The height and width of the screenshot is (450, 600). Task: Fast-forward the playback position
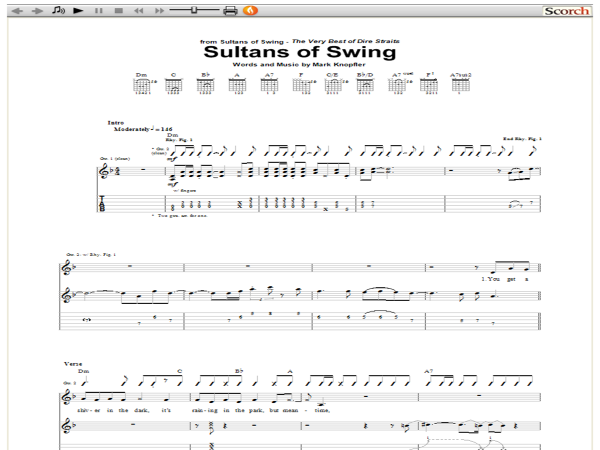click(x=159, y=11)
